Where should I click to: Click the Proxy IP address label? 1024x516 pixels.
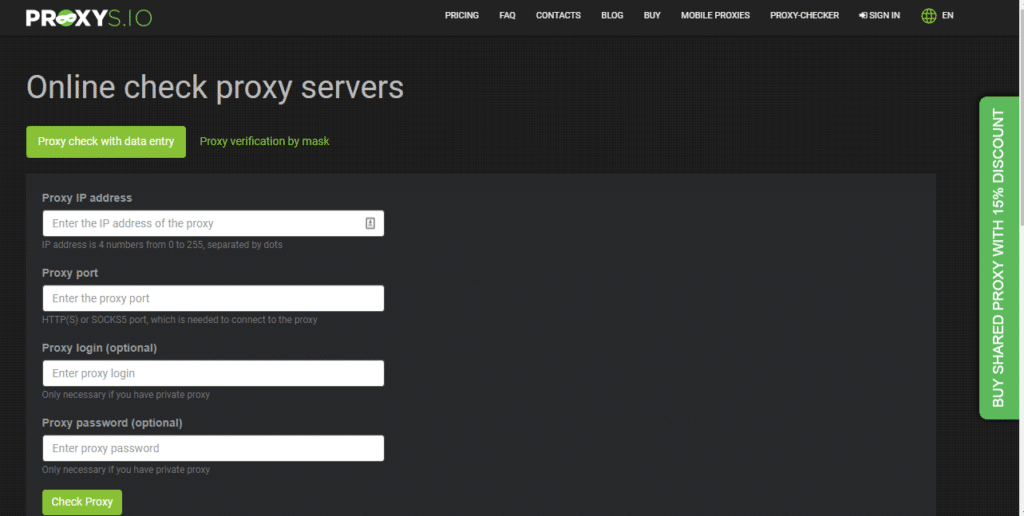pos(87,198)
